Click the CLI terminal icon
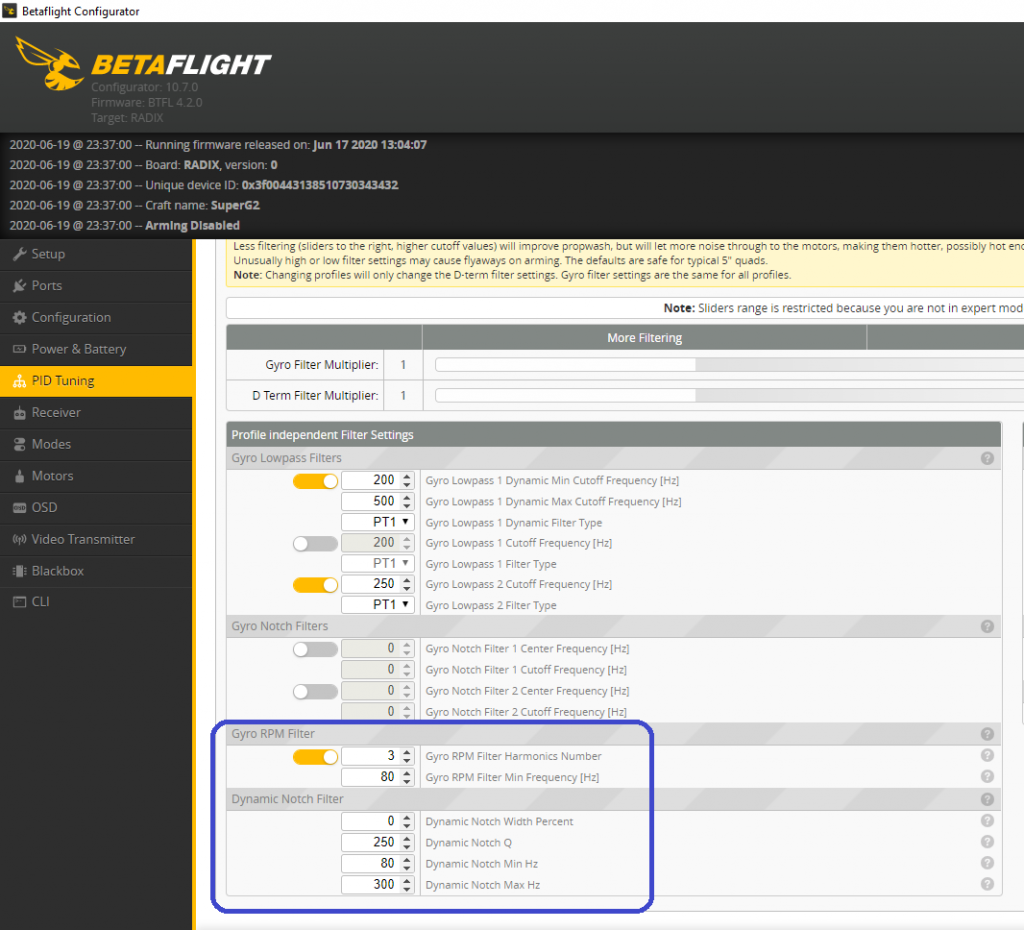This screenshot has width=1024, height=930. 20,601
